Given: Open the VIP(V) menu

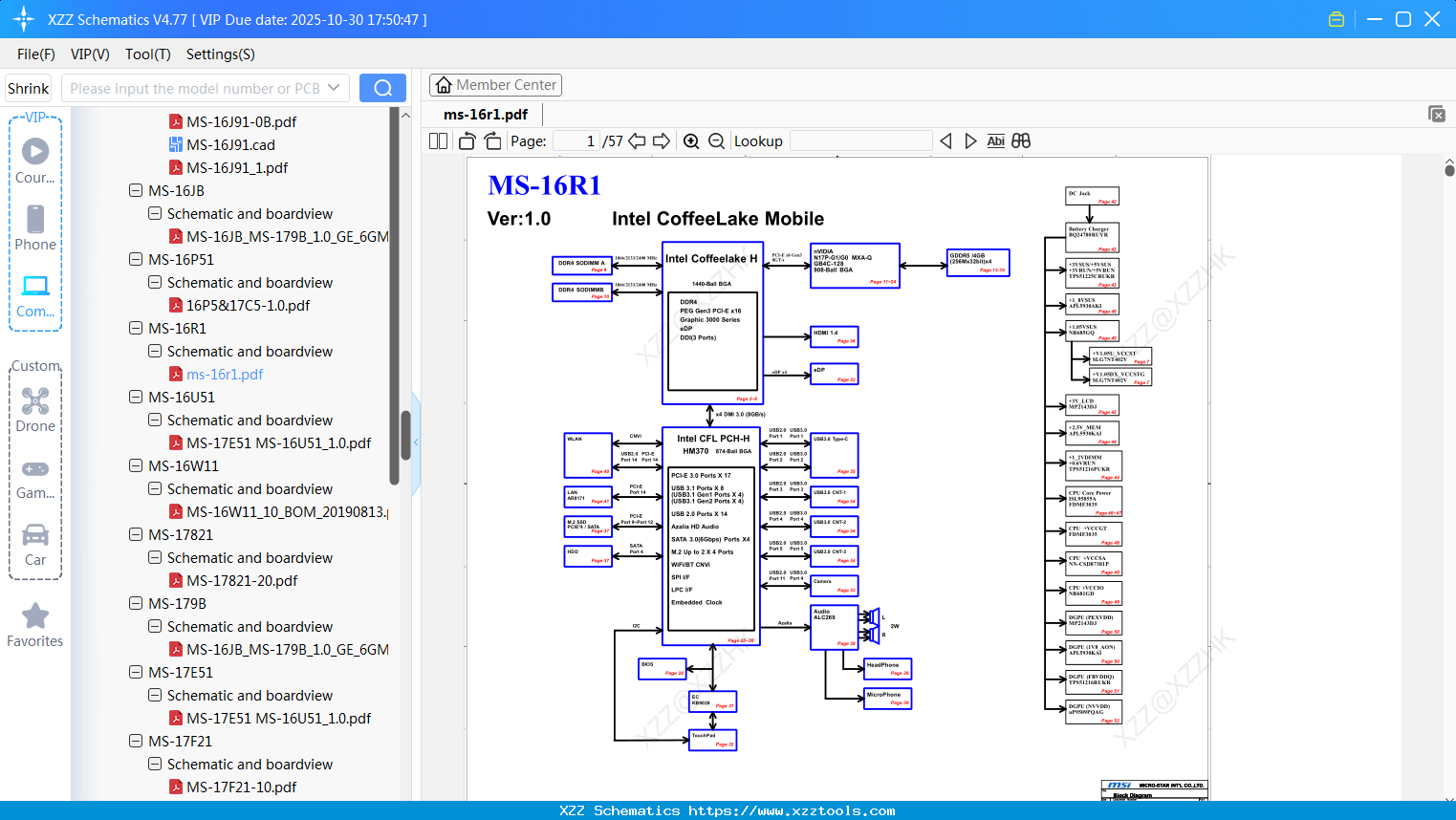Looking at the screenshot, I should pyautogui.click(x=90, y=54).
